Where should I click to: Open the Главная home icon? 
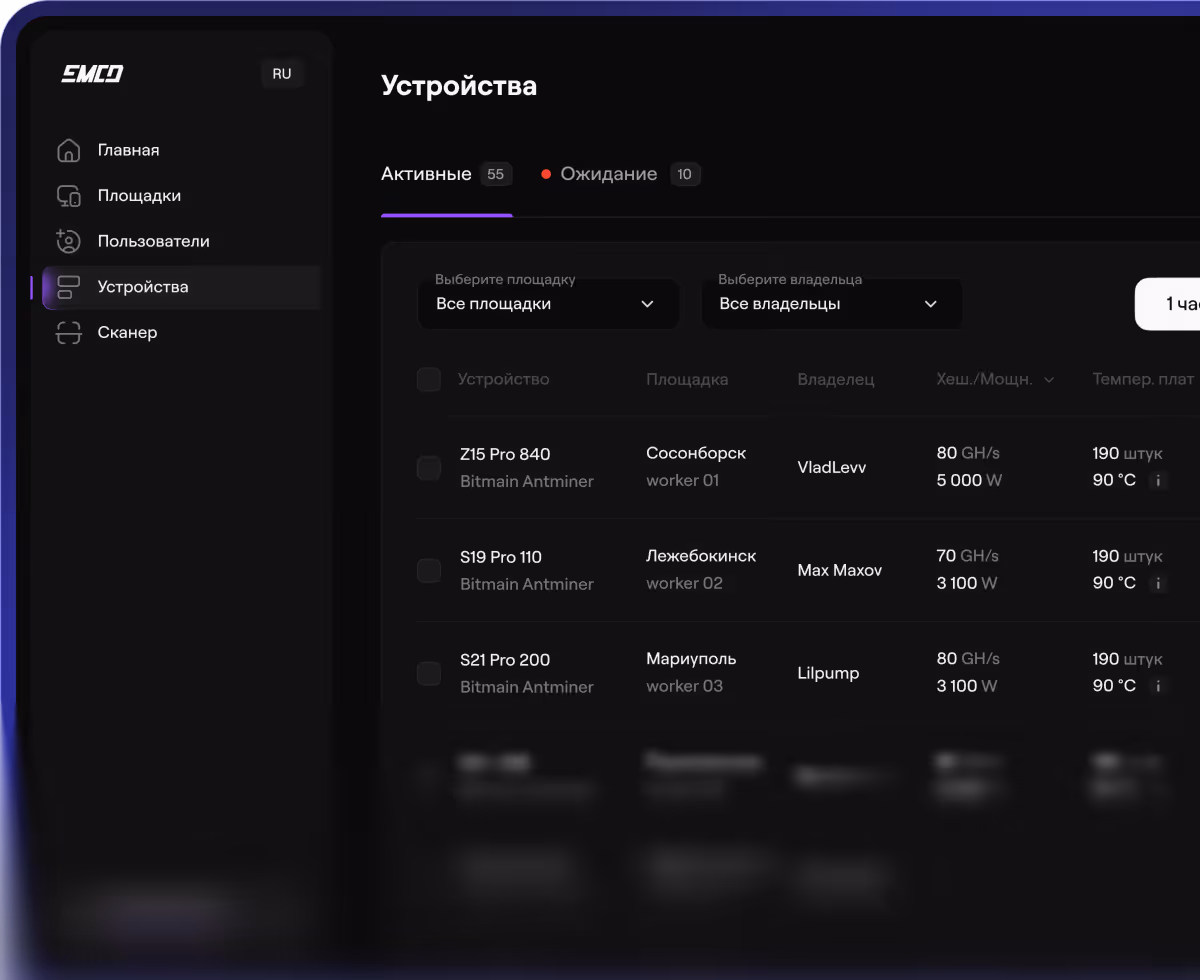(x=68, y=151)
